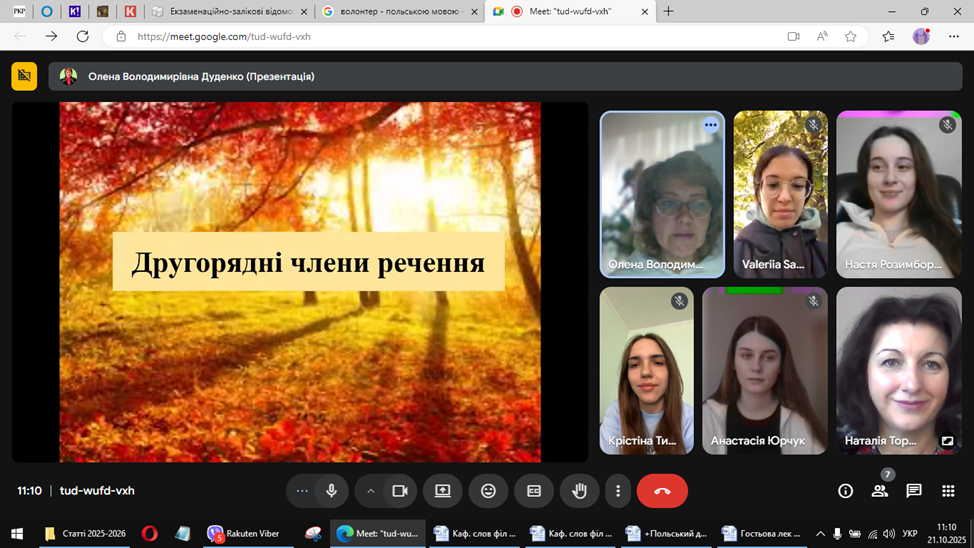Expand video settings chevron arrow
The image size is (974, 548).
(370, 491)
